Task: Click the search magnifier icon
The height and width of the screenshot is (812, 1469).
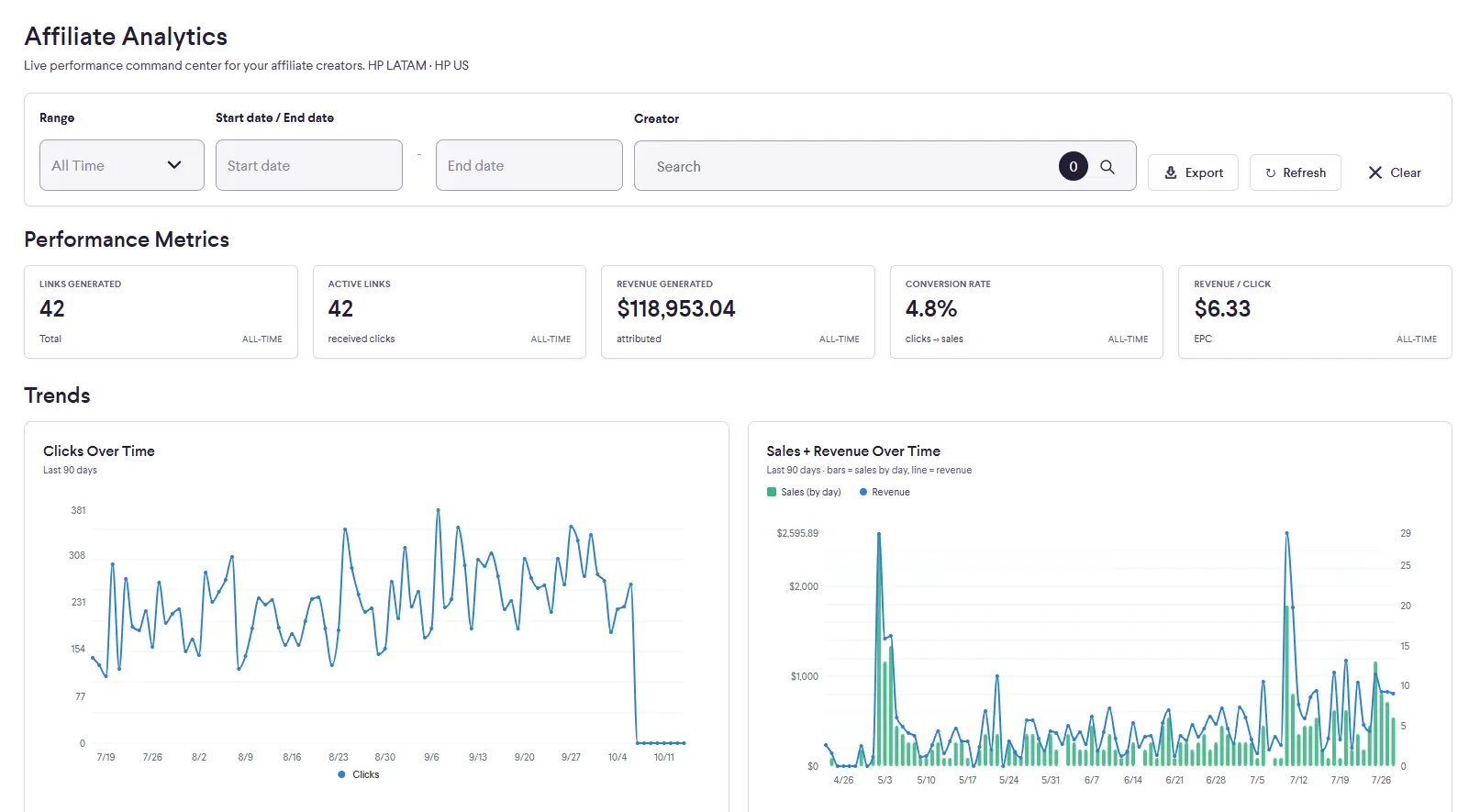Action: coord(1107,167)
